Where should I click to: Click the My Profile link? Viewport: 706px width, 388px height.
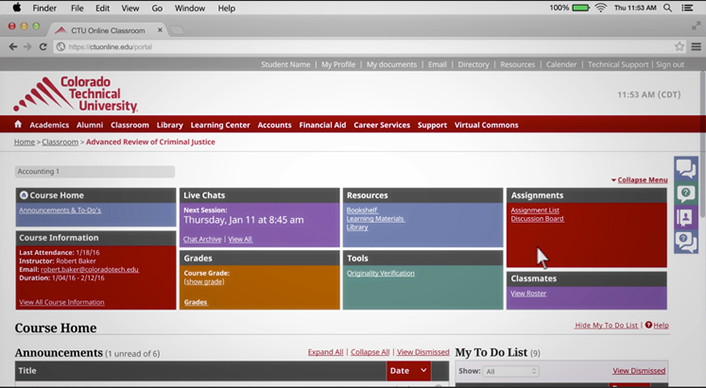tap(338, 64)
